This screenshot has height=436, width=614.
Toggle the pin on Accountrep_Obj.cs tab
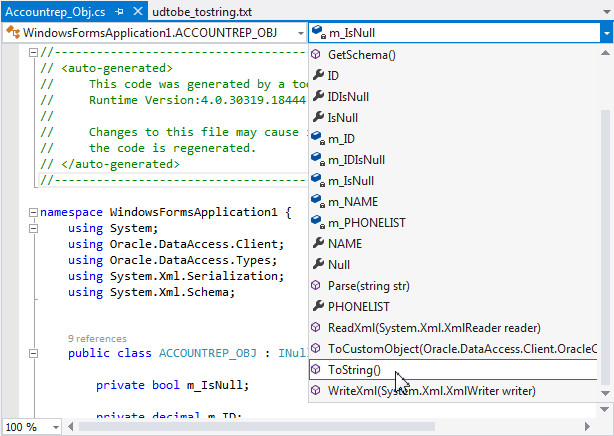119,12
